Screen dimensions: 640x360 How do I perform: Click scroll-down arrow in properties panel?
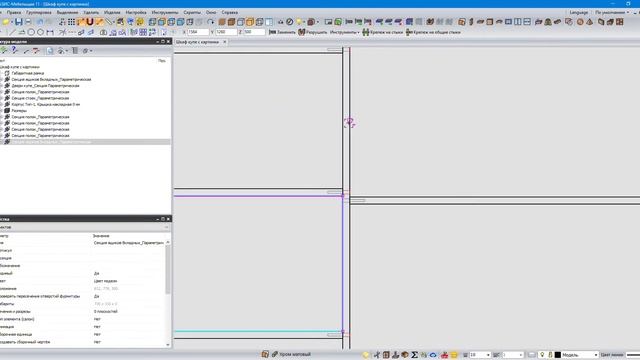[168, 345]
